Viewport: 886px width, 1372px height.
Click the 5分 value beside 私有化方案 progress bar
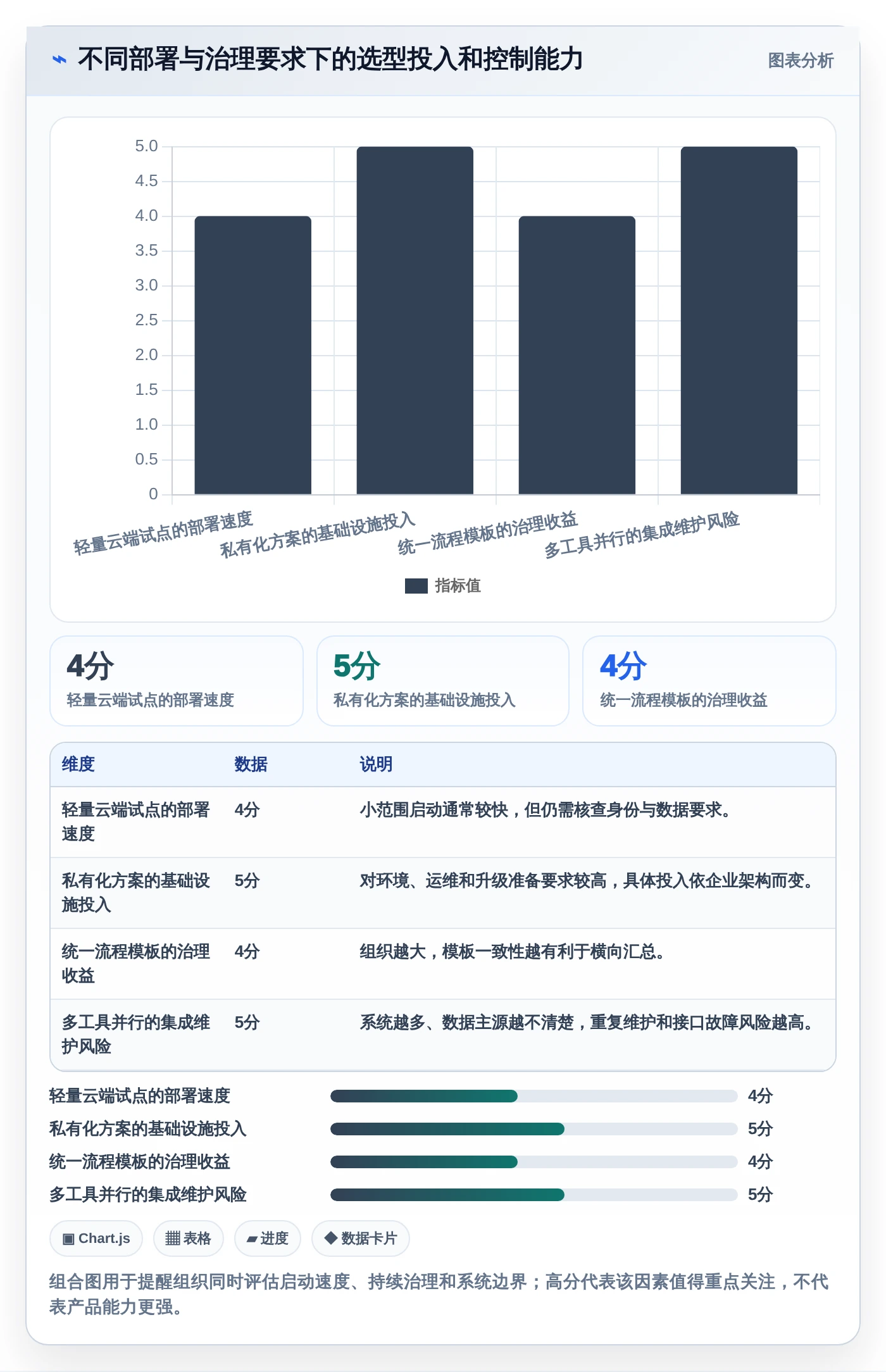(761, 1129)
